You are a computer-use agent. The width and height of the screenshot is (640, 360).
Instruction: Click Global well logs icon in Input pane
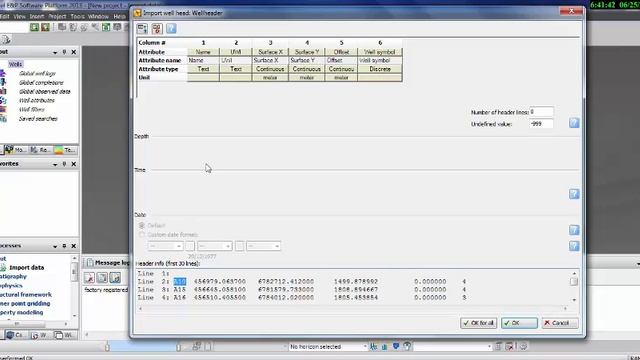(x=3, y=73)
